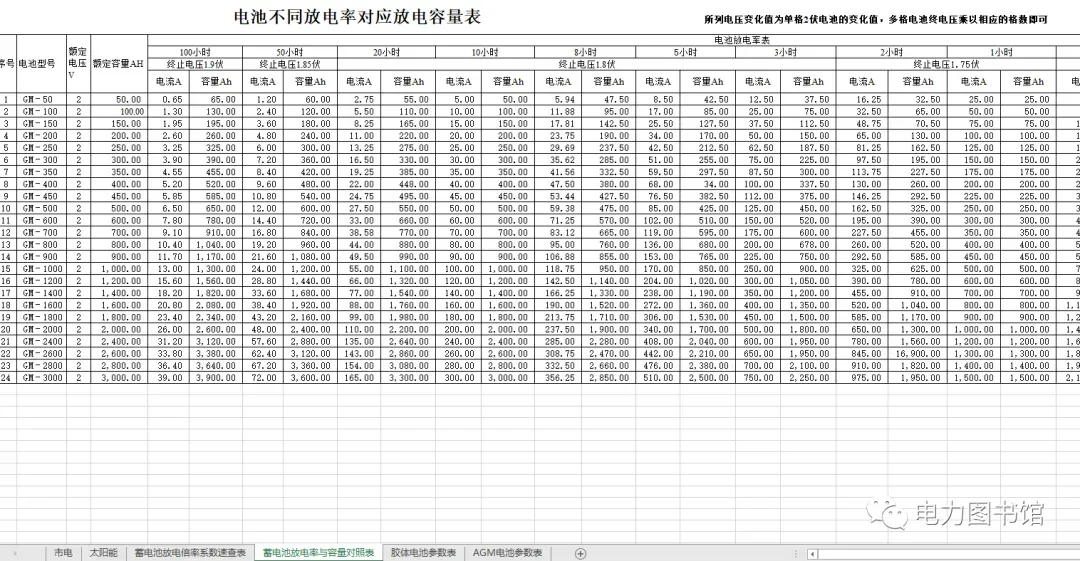Select the 38.58 current cell
The image size is (1080, 561).
tap(359, 232)
